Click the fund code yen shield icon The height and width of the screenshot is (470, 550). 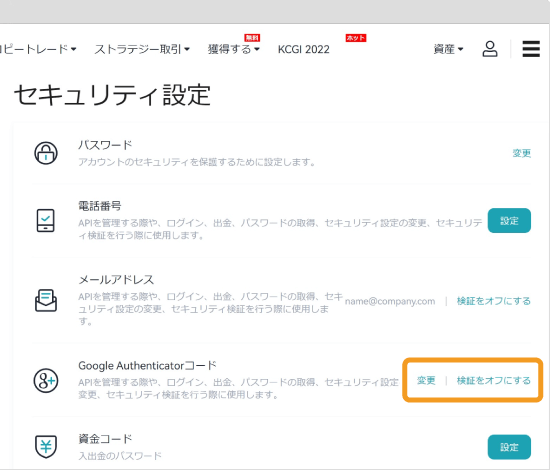coord(46,446)
